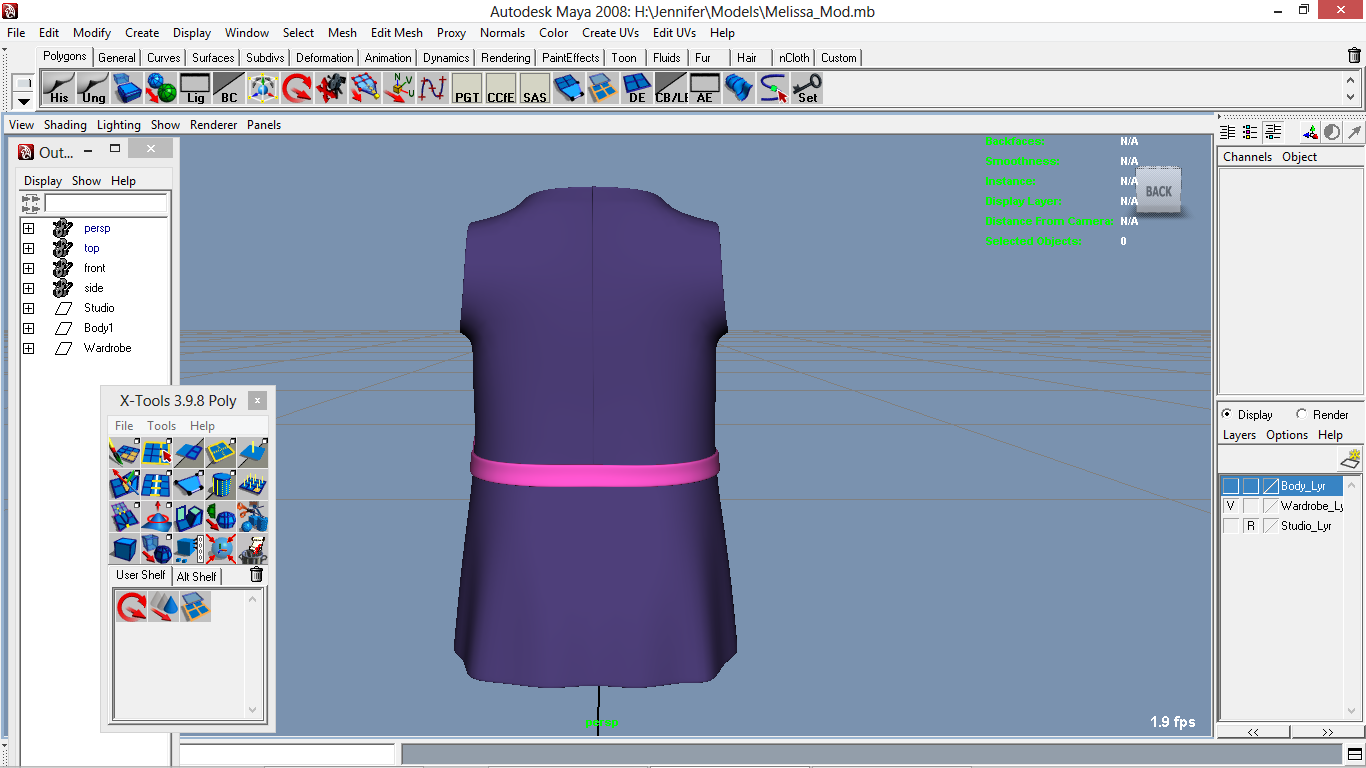The image size is (1366, 768).
Task: Click the X-Tools recycle bin icon
Action: tap(252, 549)
